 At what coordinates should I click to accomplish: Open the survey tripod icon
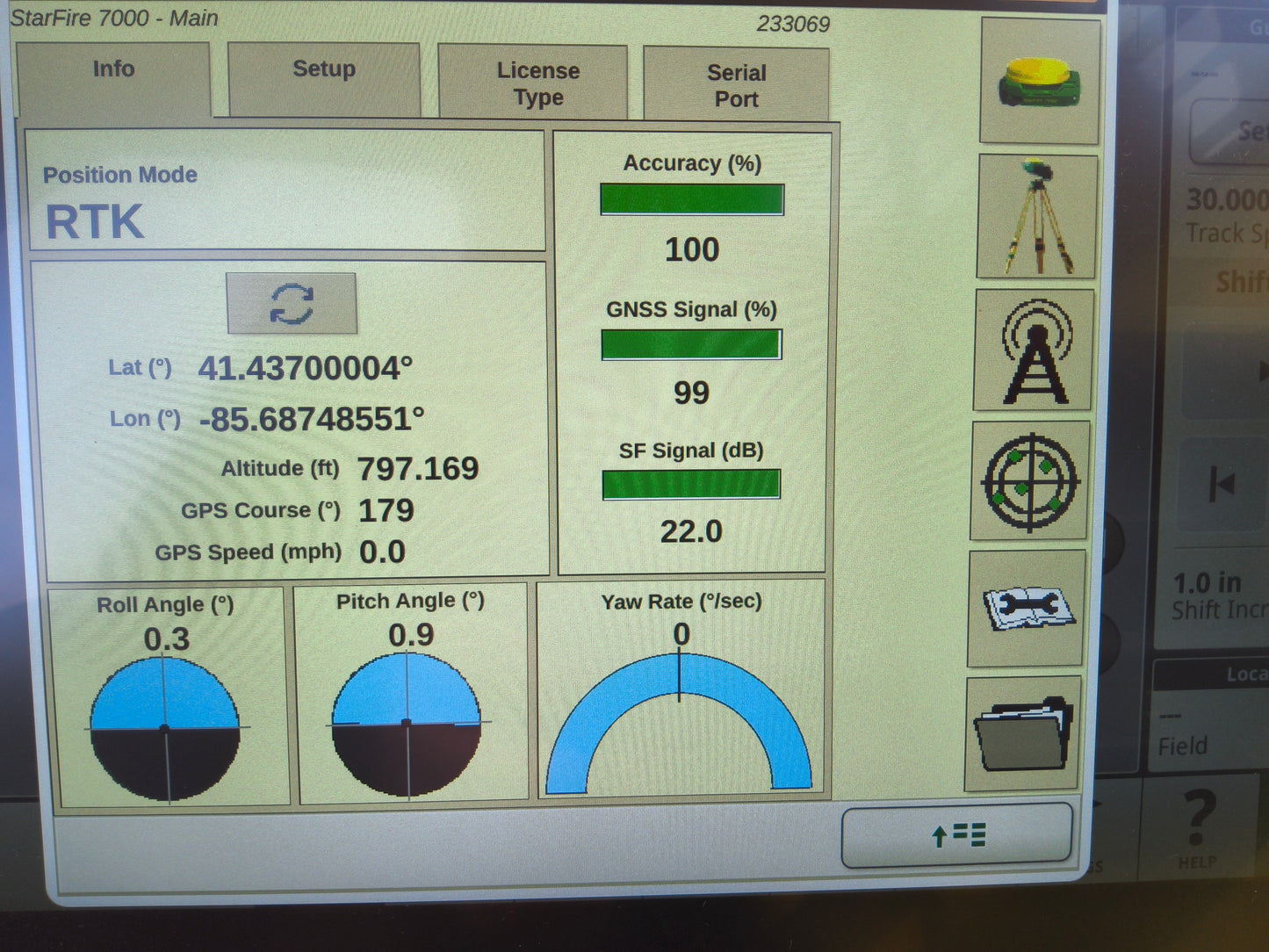pos(1037,217)
